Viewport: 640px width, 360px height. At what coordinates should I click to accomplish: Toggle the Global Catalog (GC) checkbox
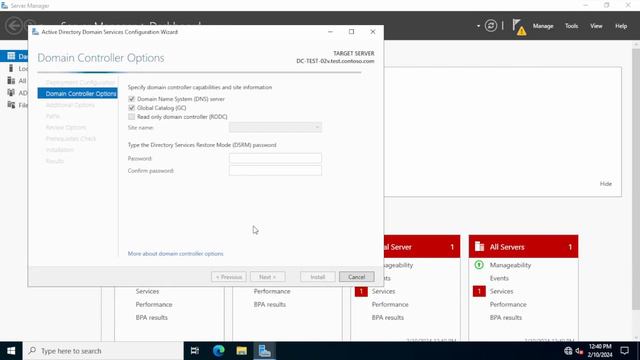[131, 108]
